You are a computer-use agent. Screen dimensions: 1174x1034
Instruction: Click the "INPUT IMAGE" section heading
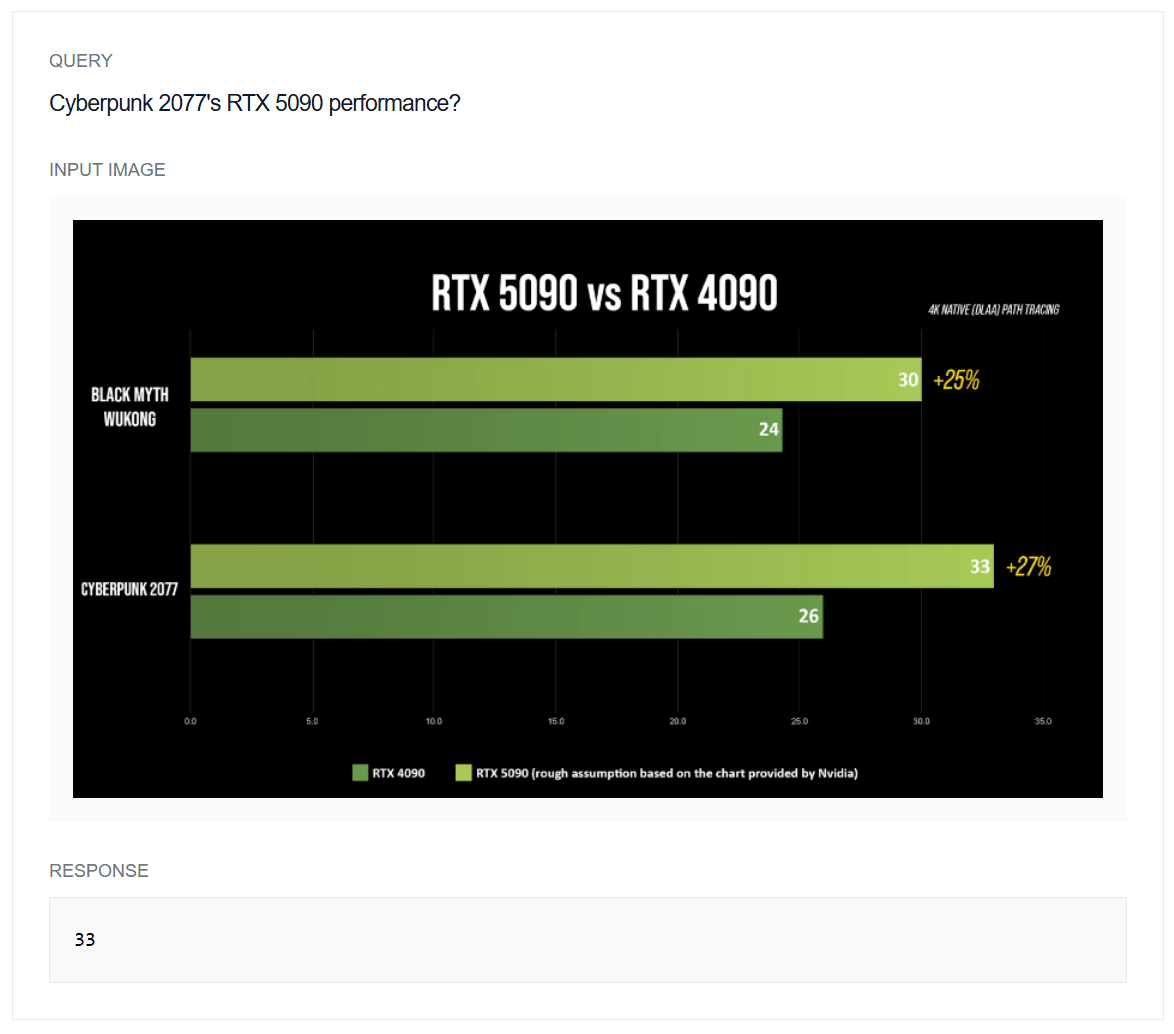click(107, 170)
